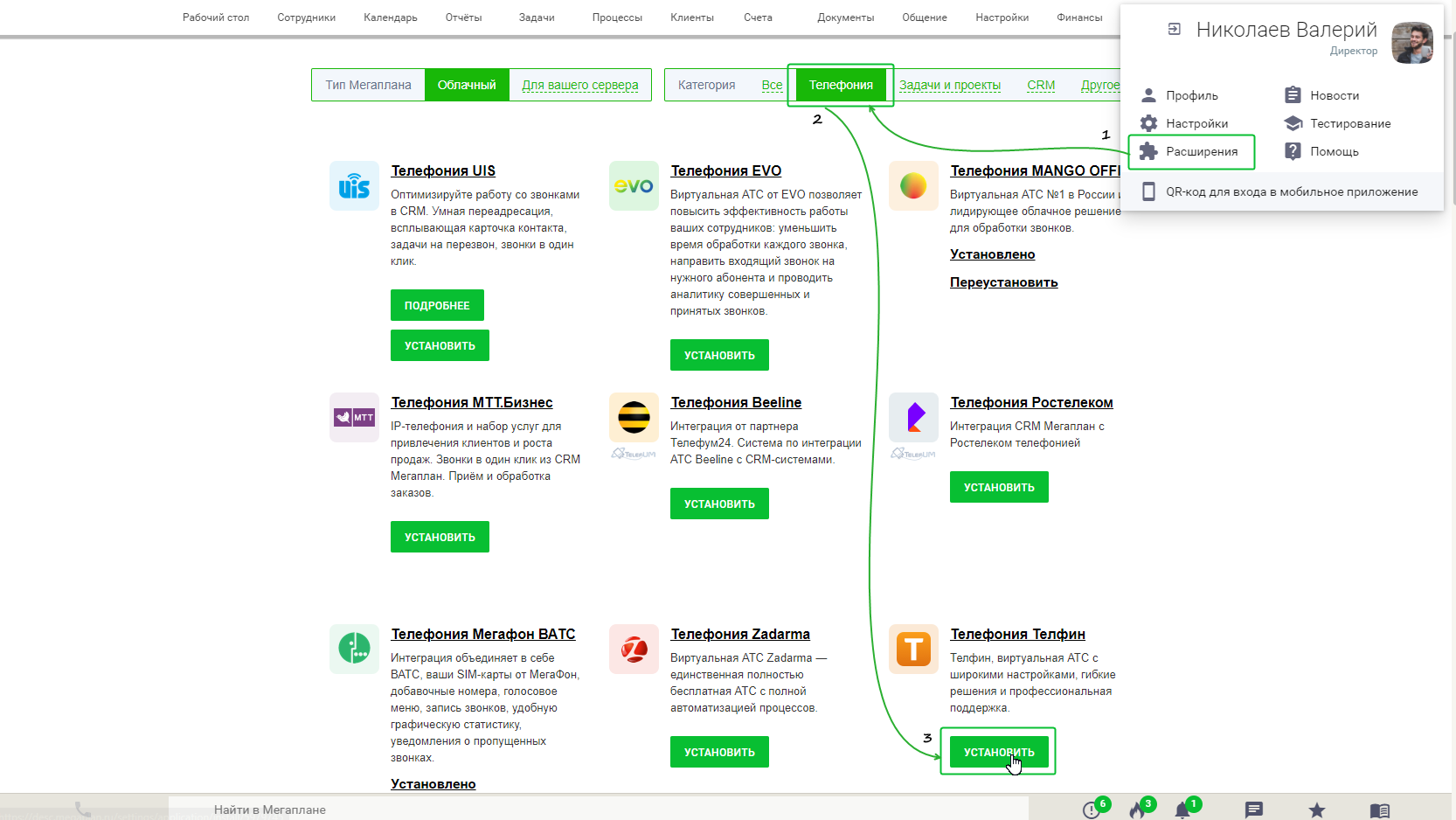
Task: Click the star favorites icon
Action: (1317, 810)
